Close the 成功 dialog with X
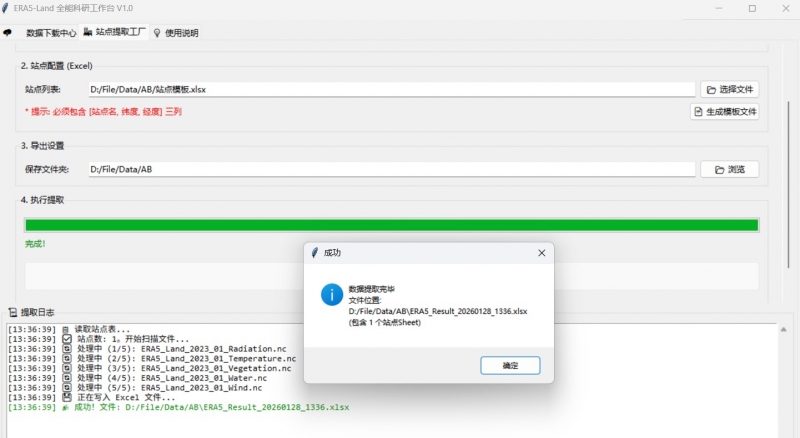Image resolution: width=800 pixels, height=438 pixels. (x=541, y=253)
